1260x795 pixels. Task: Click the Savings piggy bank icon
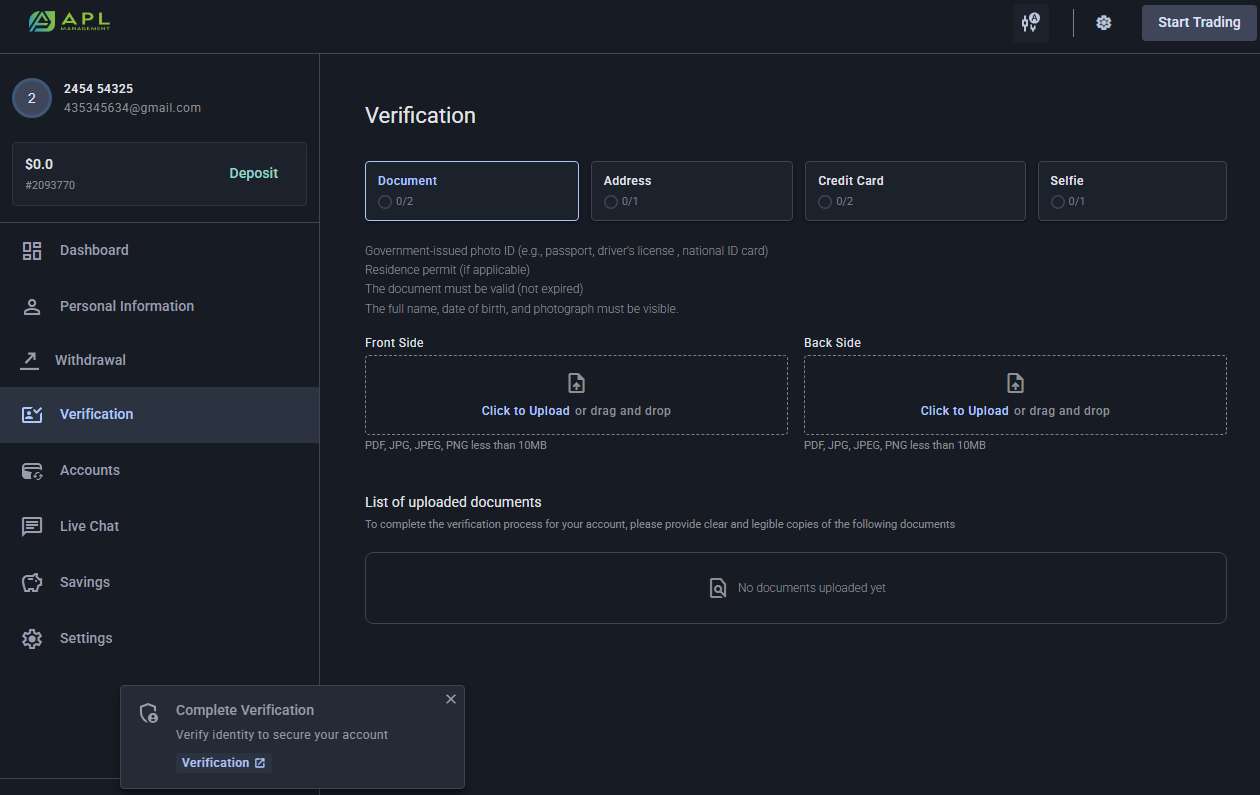point(32,582)
